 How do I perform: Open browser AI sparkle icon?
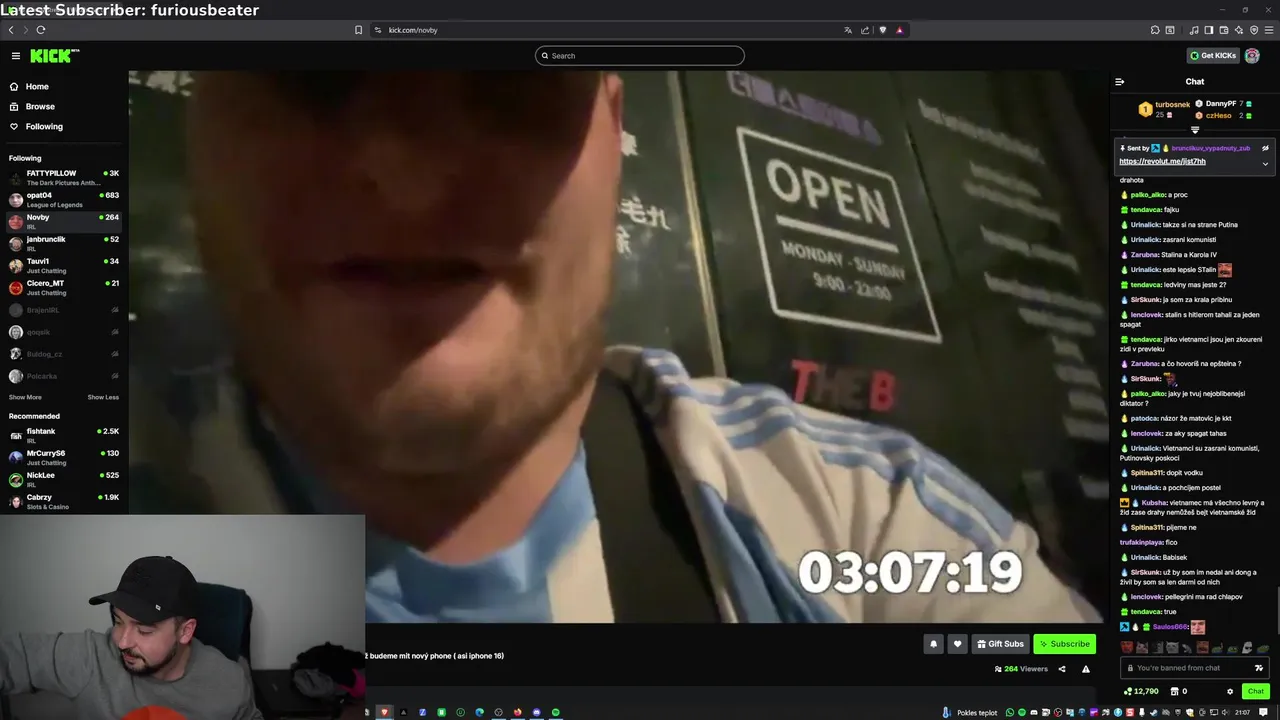pyautogui.click(x=1238, y=30)
